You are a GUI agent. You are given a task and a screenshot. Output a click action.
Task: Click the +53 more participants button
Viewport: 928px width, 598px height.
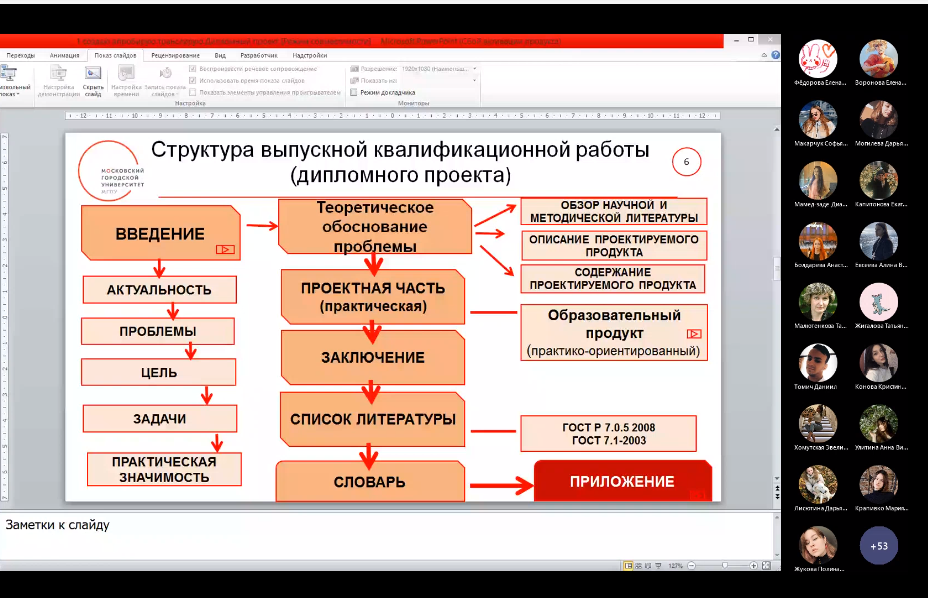[878, 546]
